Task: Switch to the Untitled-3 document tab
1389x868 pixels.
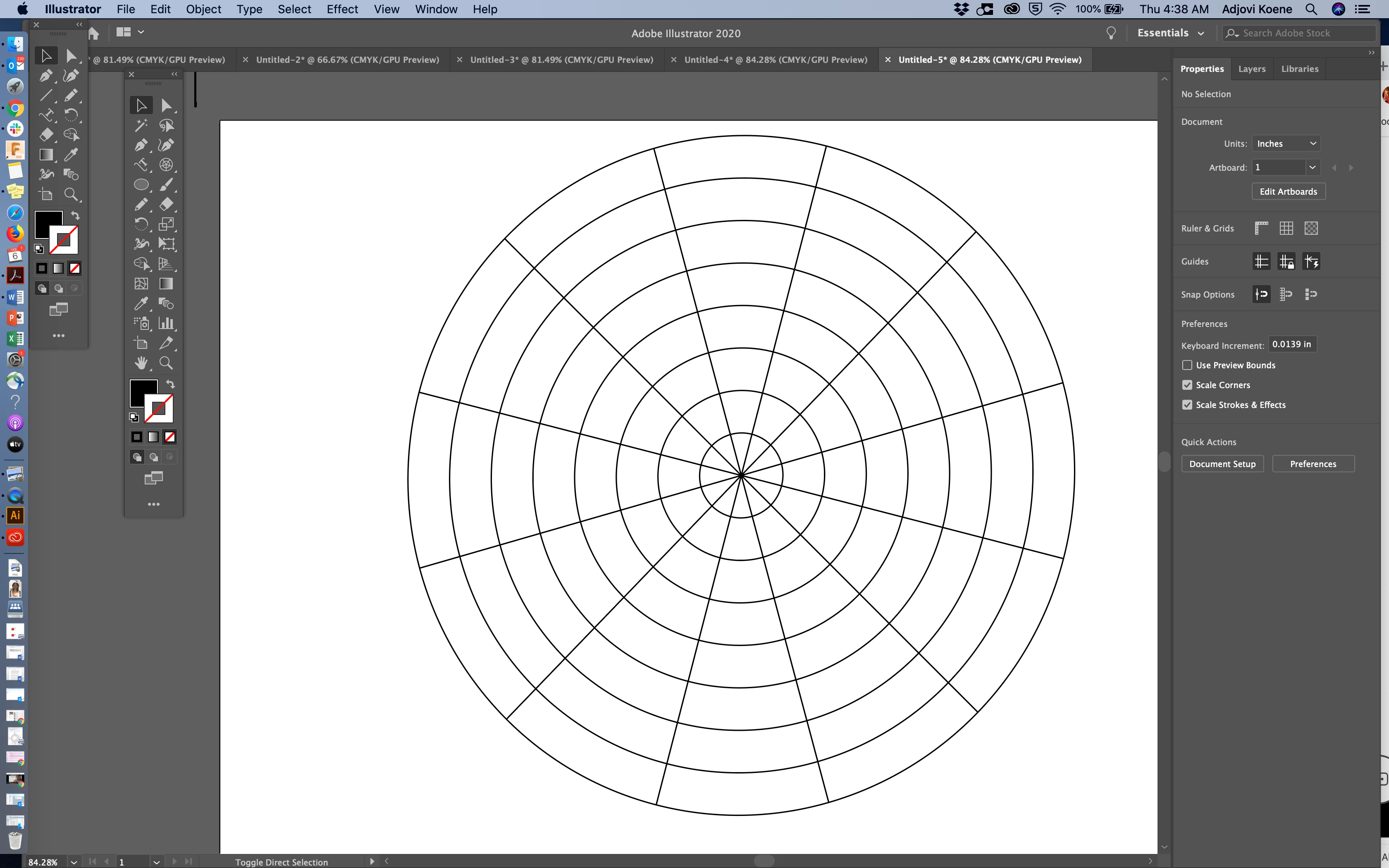Action: click(x=561, y=60)
